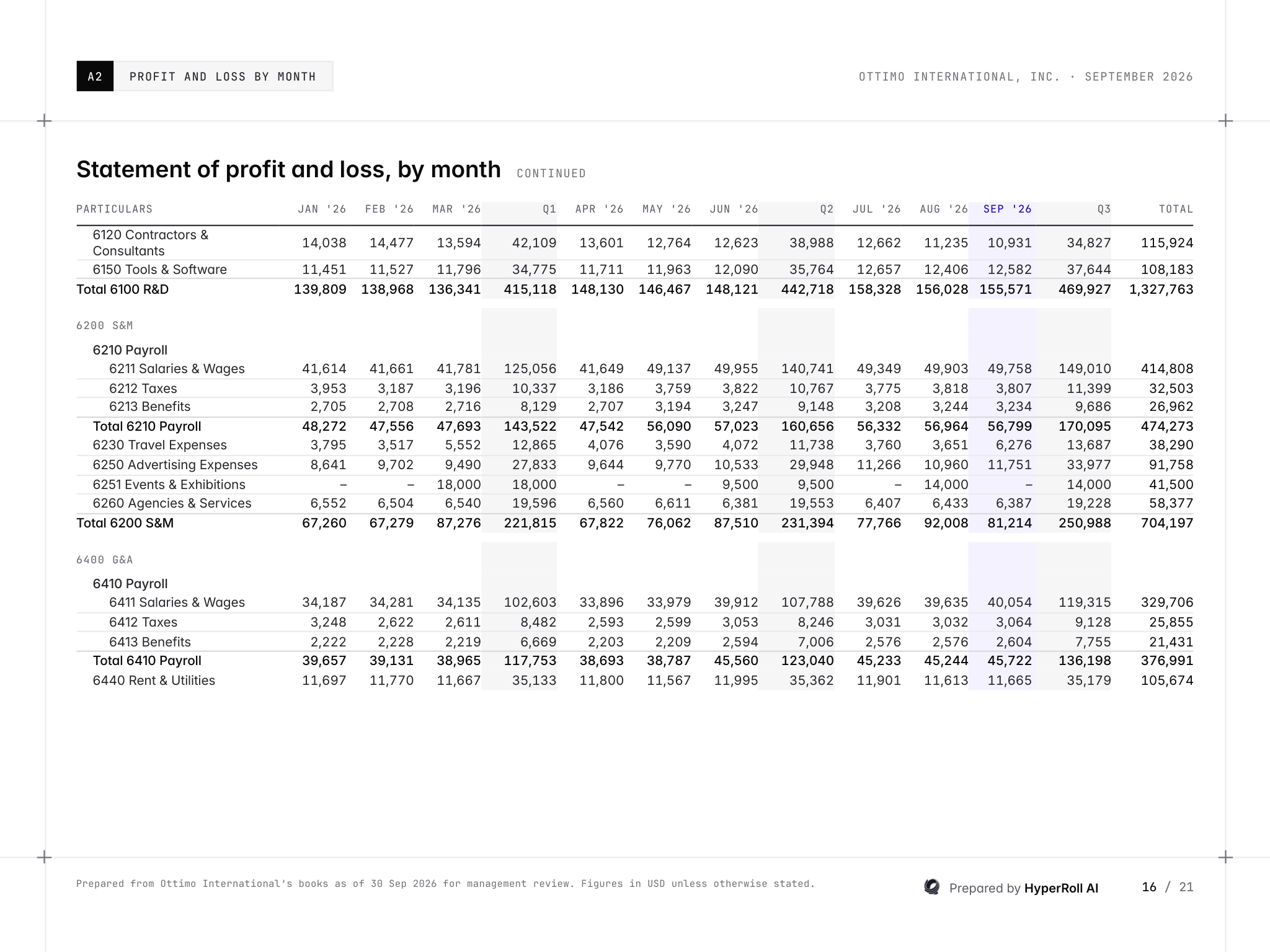Click the 'CONTINUED' label beside the title
Screen dimensions: 1270x952
(551, 174)
